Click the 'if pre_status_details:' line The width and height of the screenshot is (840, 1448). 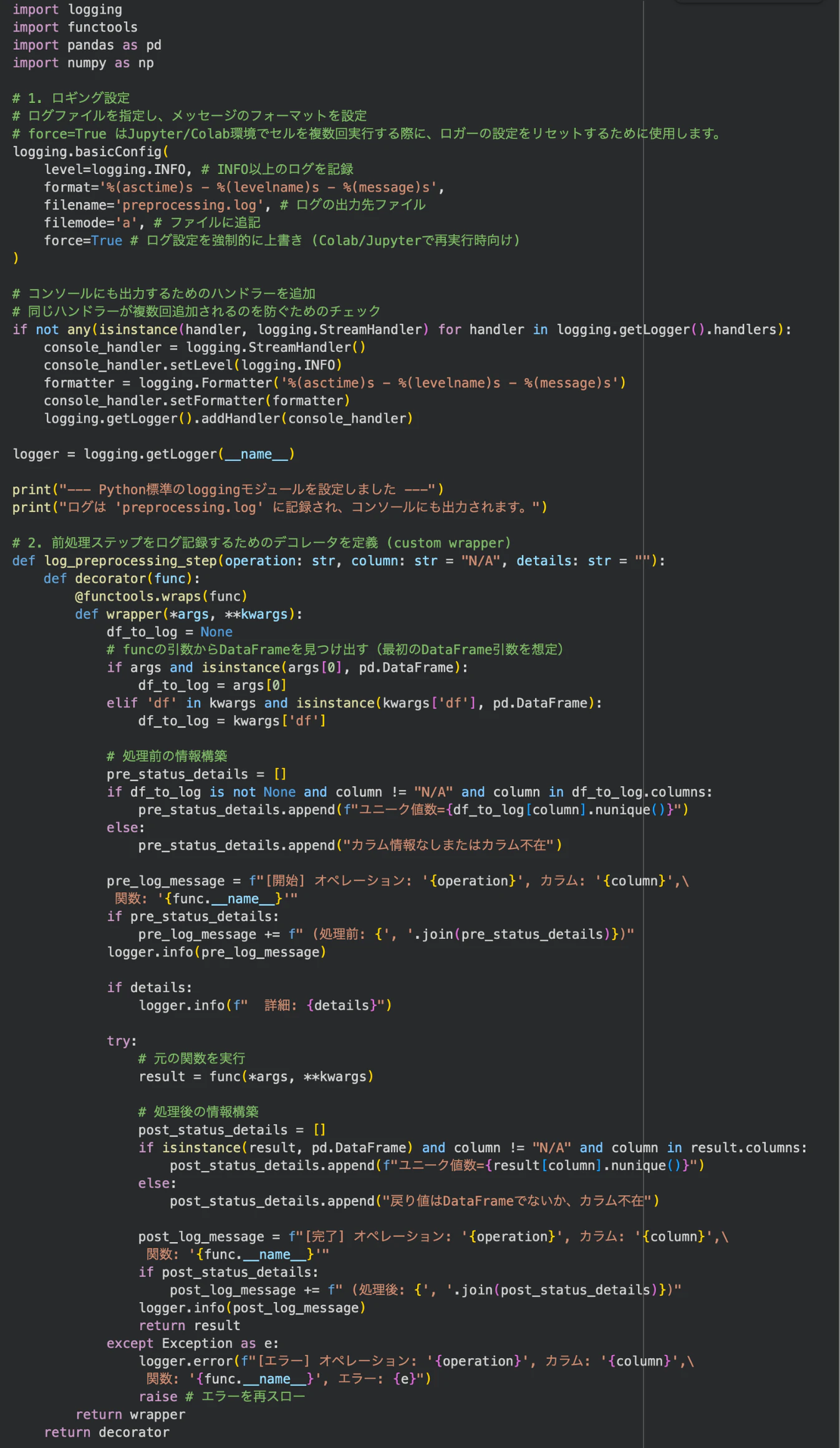(193, 916)
